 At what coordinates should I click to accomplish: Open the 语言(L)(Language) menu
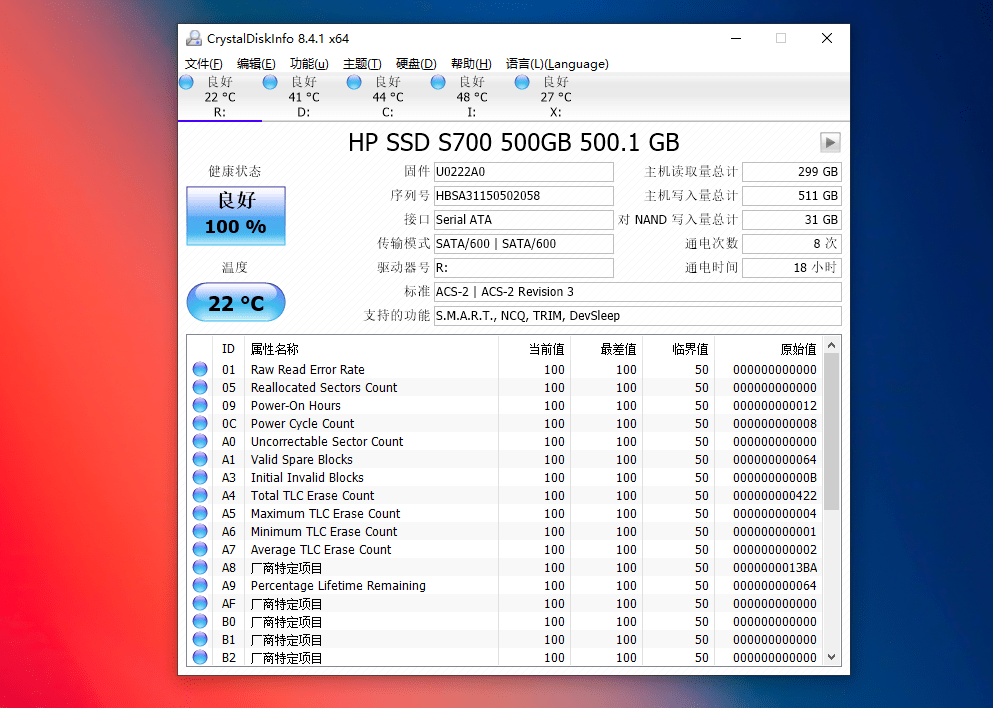[557, 64]
